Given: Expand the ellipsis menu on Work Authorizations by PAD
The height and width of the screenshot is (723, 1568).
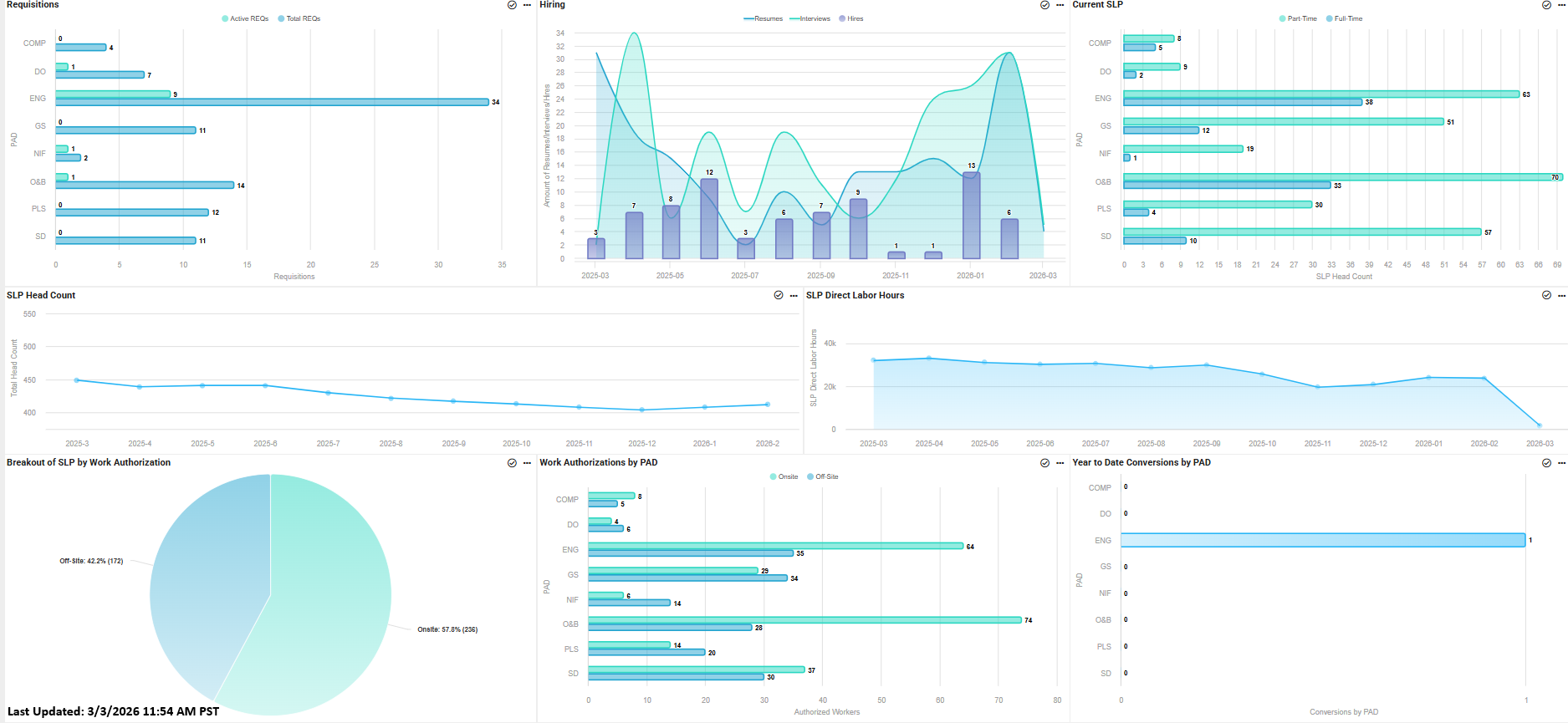Looking at the screenshot, I should [x=1060, y=463].
